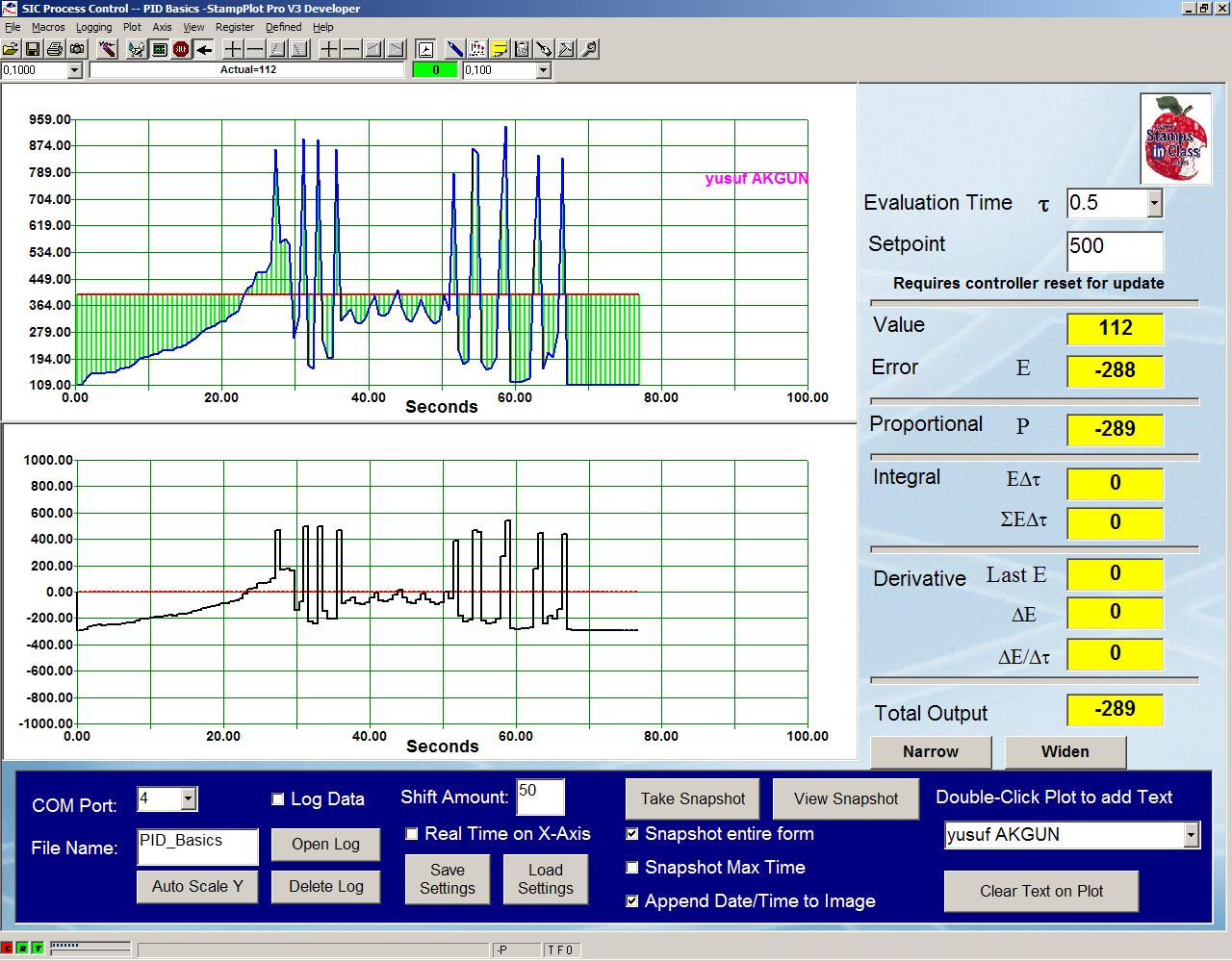
Task: Click the upward triangle shift icon
Action: (x=277, y=49)
